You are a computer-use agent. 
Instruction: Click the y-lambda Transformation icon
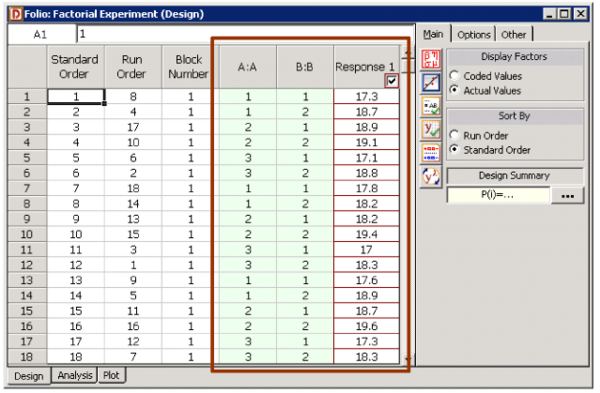(431, 177)
